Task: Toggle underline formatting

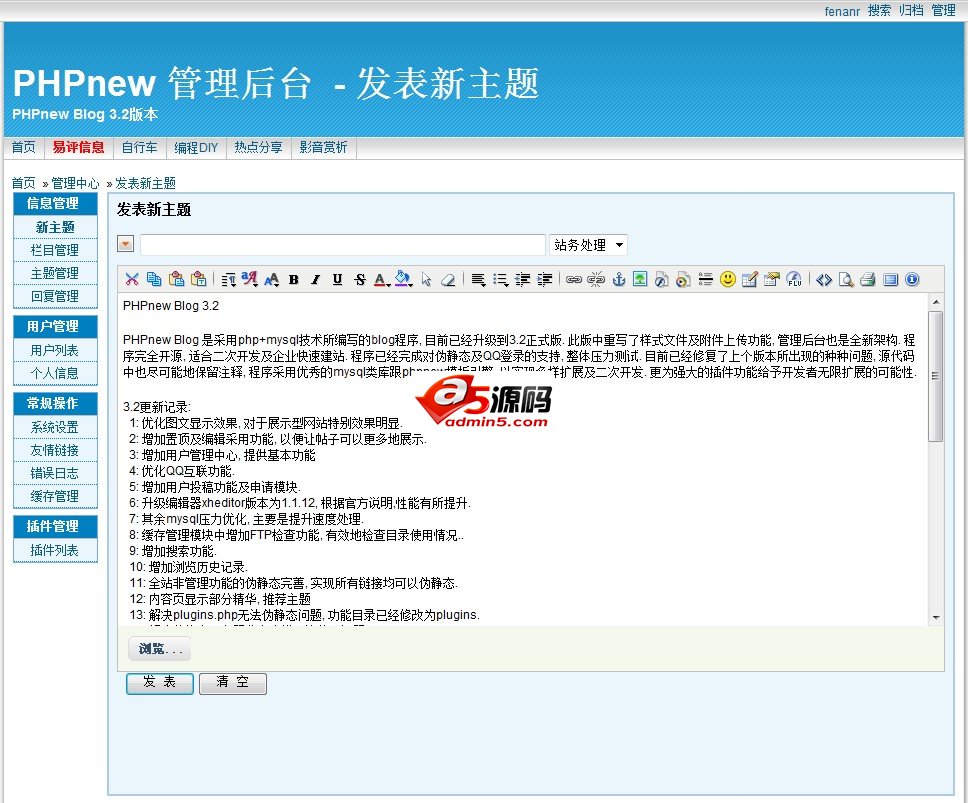Action: coord(338,280)
